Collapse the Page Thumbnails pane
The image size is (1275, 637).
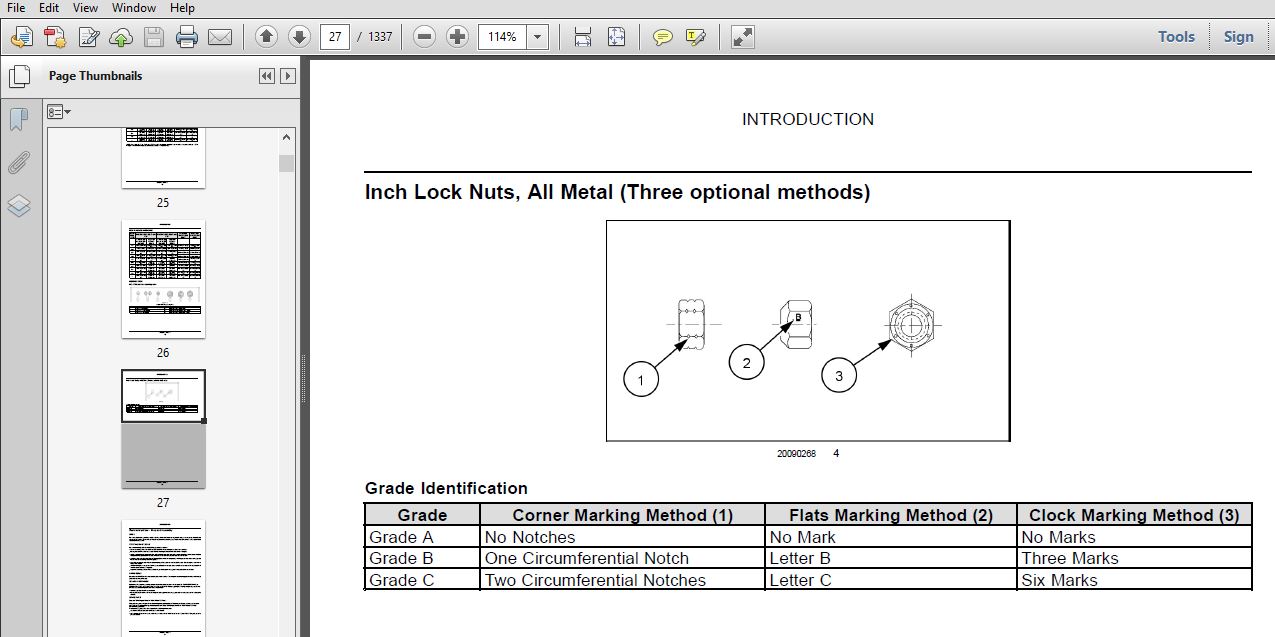(x=267, y=76)
